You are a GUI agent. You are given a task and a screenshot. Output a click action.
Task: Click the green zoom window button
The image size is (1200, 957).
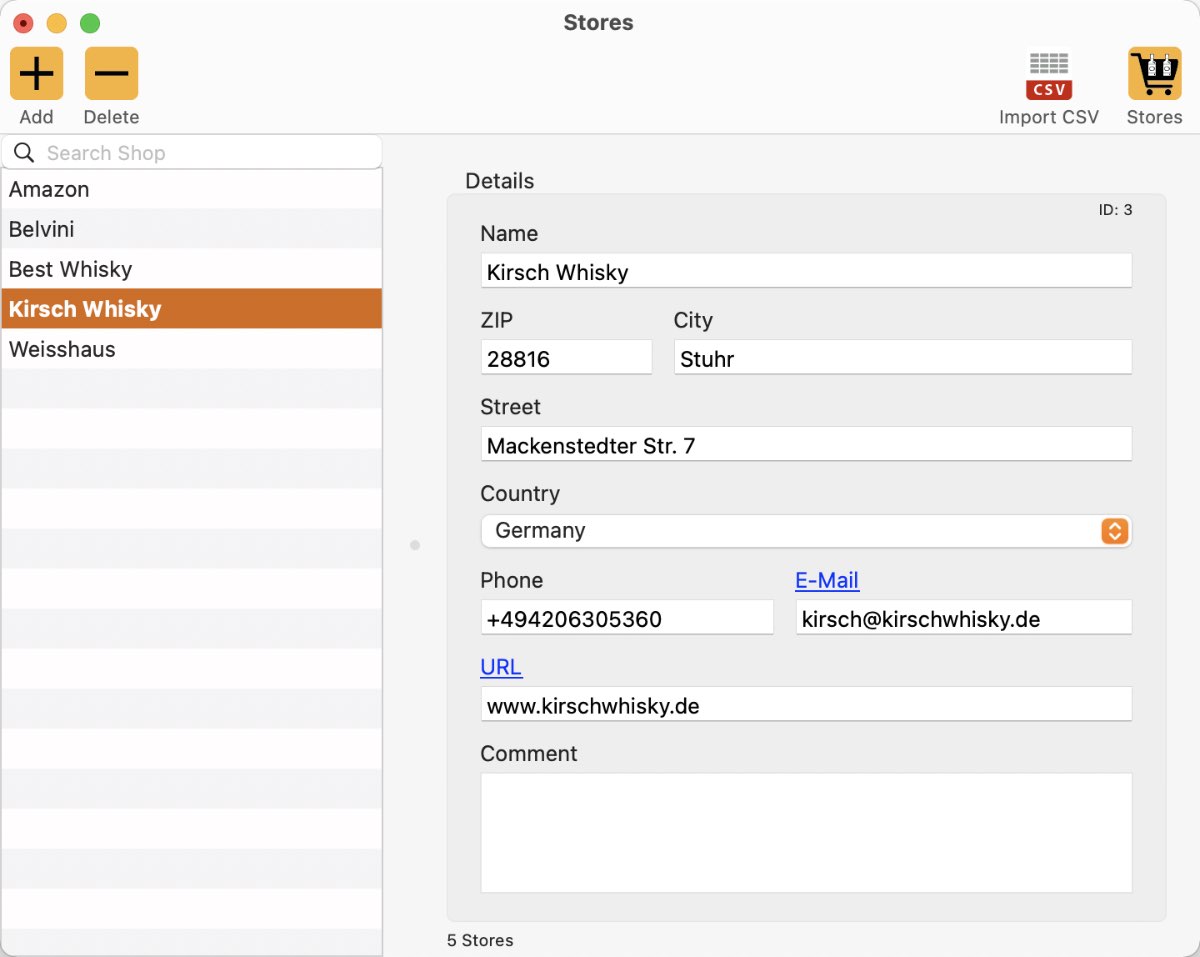pyautogui.click(x=90, y=23)
